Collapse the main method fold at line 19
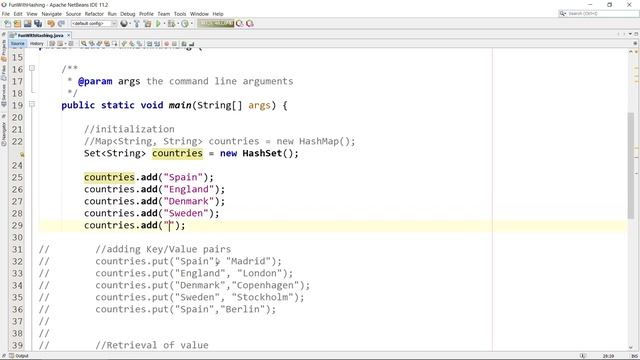The width and height of the screenshot is (640, 360). click(32, 104)
